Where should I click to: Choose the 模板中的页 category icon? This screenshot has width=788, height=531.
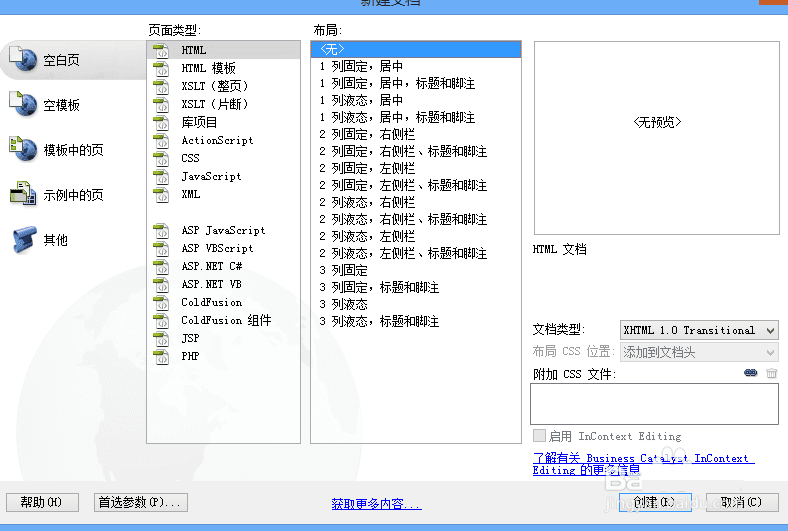pos(23,149)
